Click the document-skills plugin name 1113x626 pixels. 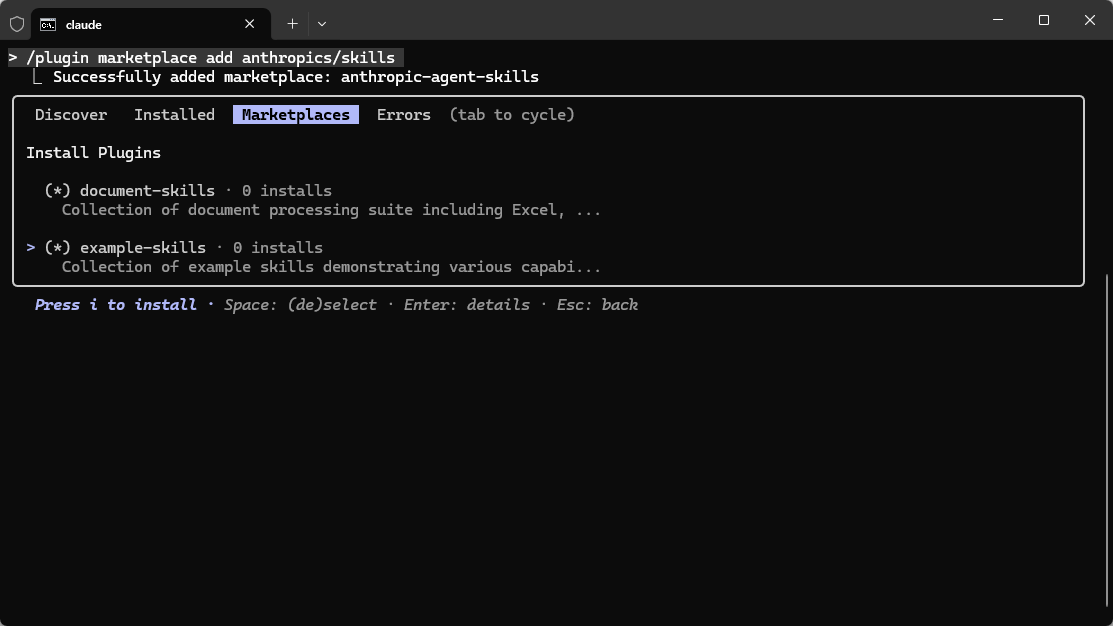(147, 191)
